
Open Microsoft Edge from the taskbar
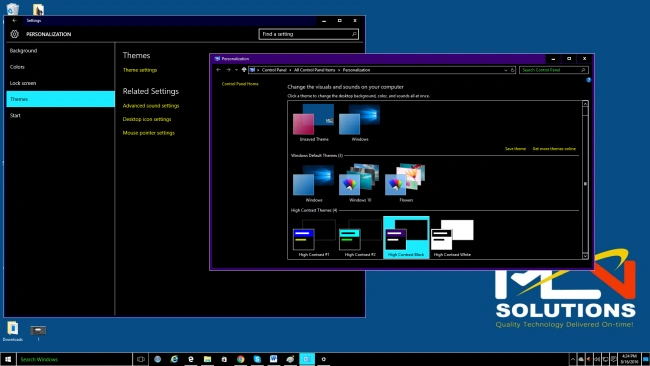(191, 359)
